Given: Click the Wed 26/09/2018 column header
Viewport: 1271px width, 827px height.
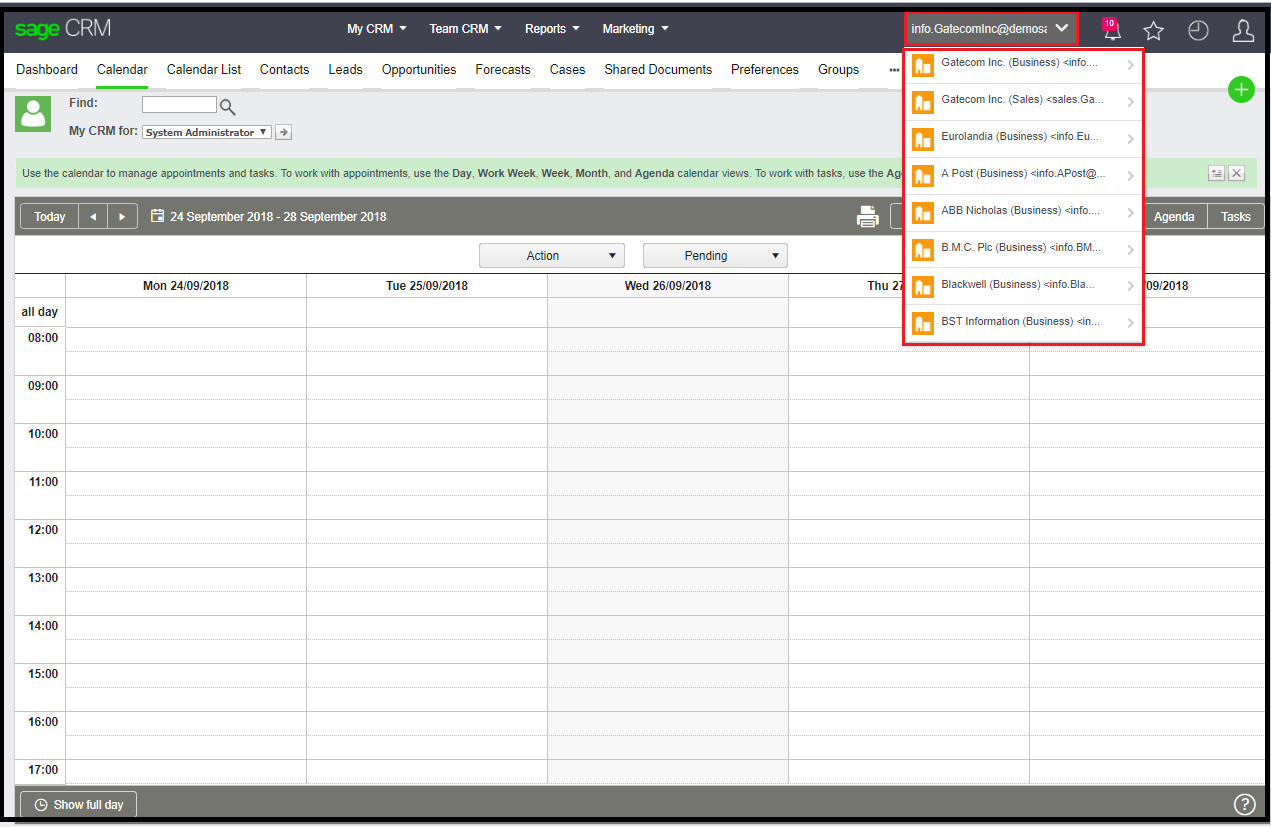Looking at the screenshot, I should 668,286.
